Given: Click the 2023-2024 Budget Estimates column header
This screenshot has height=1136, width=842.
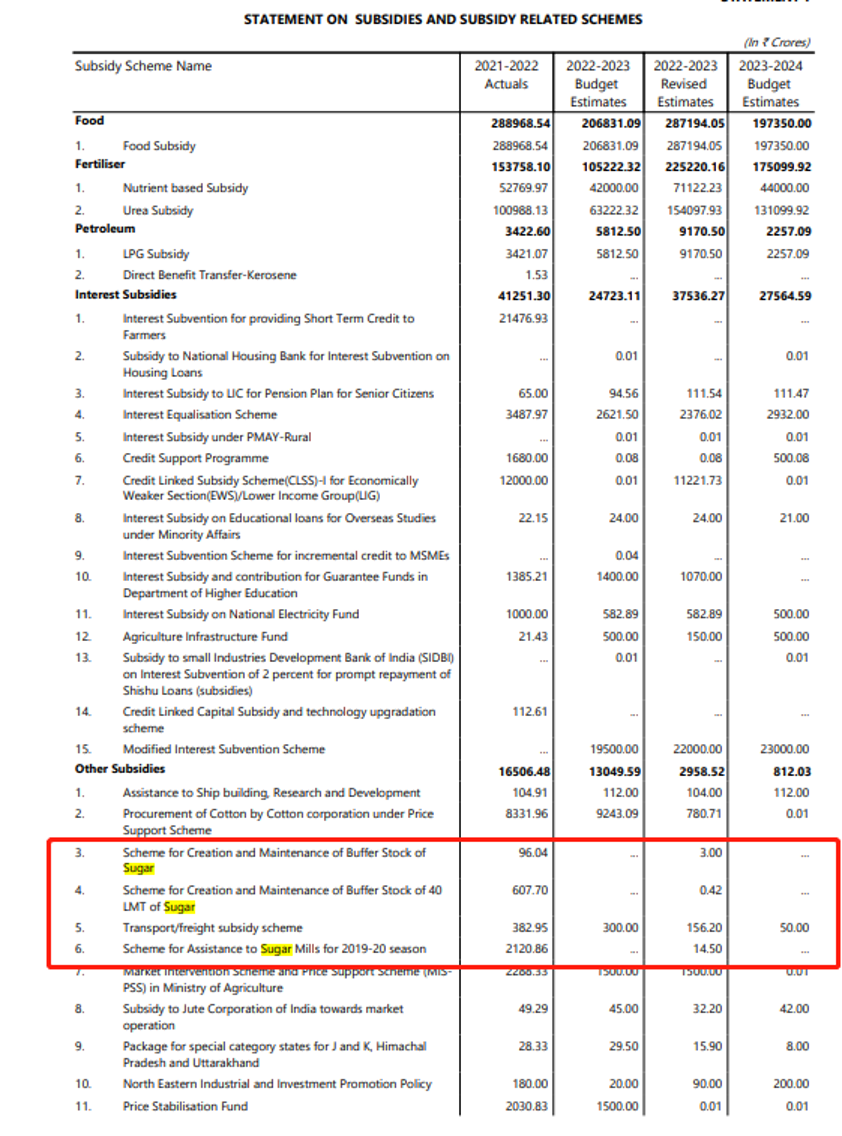Looking at the screenshot, I should (770, 83).
